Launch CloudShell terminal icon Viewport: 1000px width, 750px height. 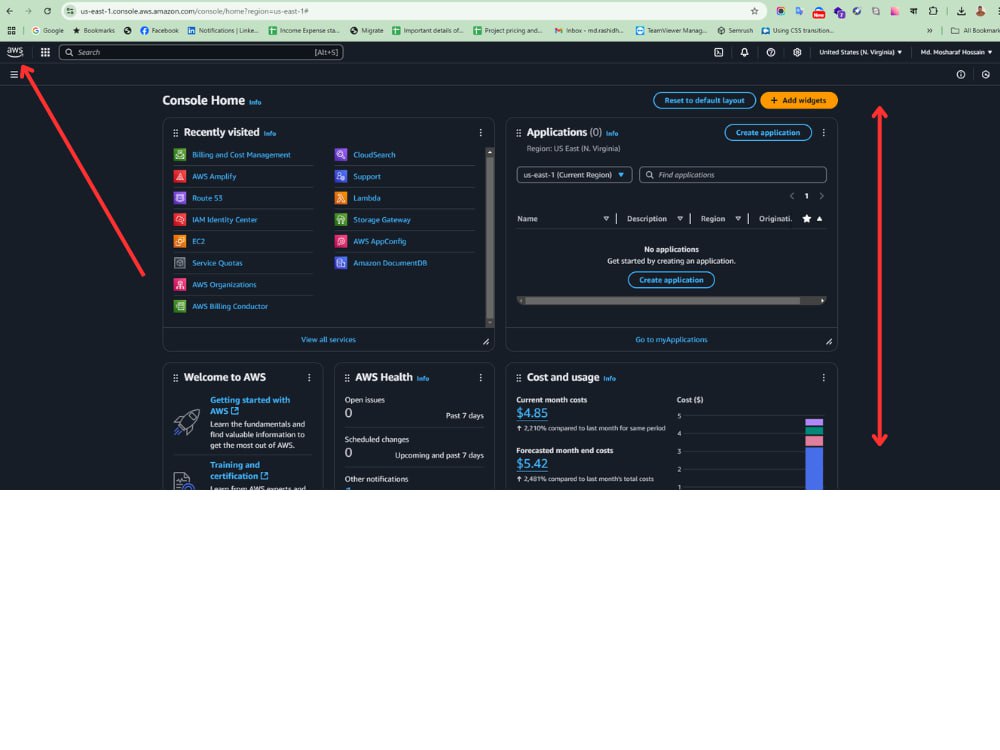719,52
